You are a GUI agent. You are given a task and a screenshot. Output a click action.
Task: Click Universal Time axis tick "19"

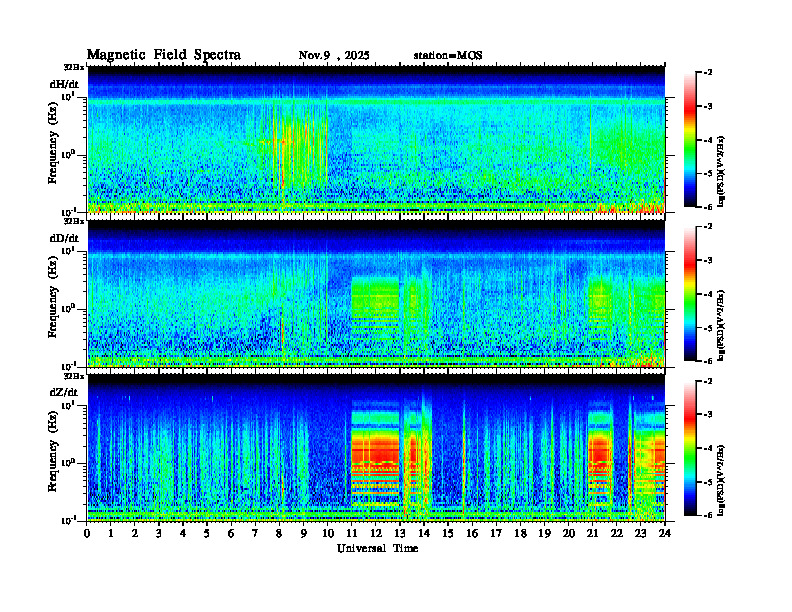point(544,534)
